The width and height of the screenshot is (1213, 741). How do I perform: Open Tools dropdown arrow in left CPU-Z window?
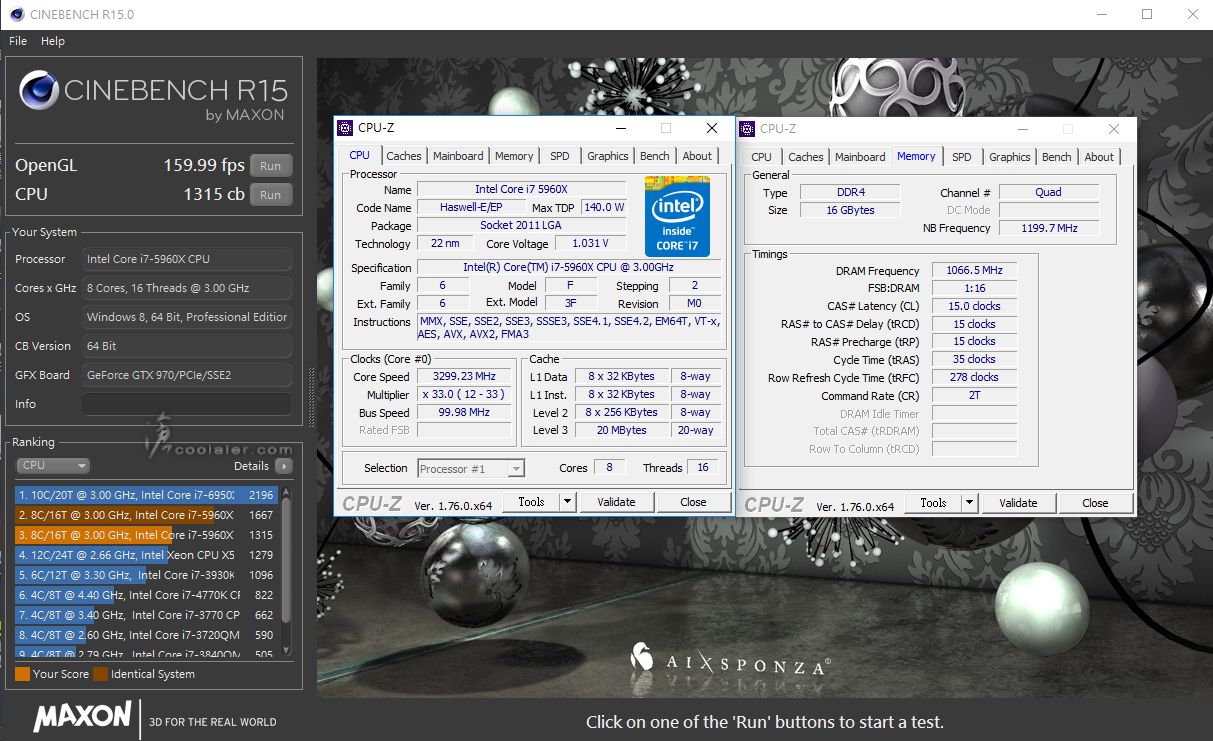tap(567, 502)
